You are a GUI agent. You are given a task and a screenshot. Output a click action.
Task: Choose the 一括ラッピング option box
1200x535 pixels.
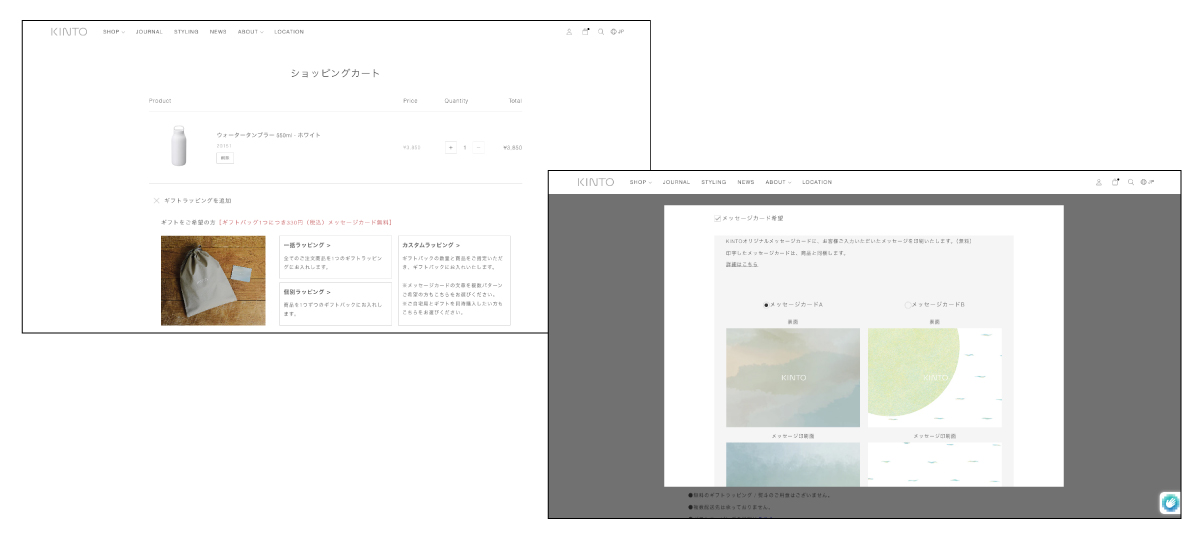335,257
